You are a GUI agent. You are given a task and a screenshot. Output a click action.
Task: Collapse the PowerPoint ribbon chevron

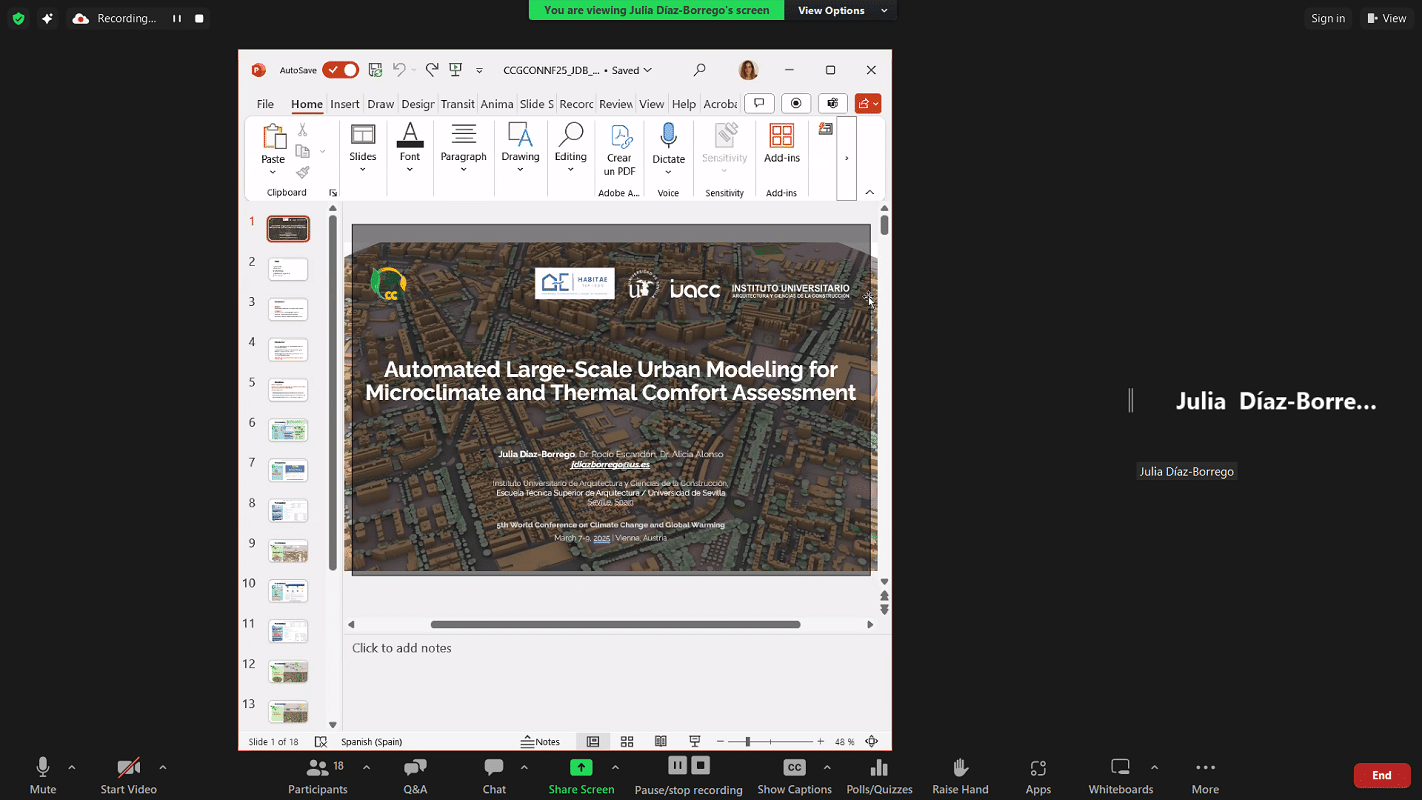(x=869, y=192)
